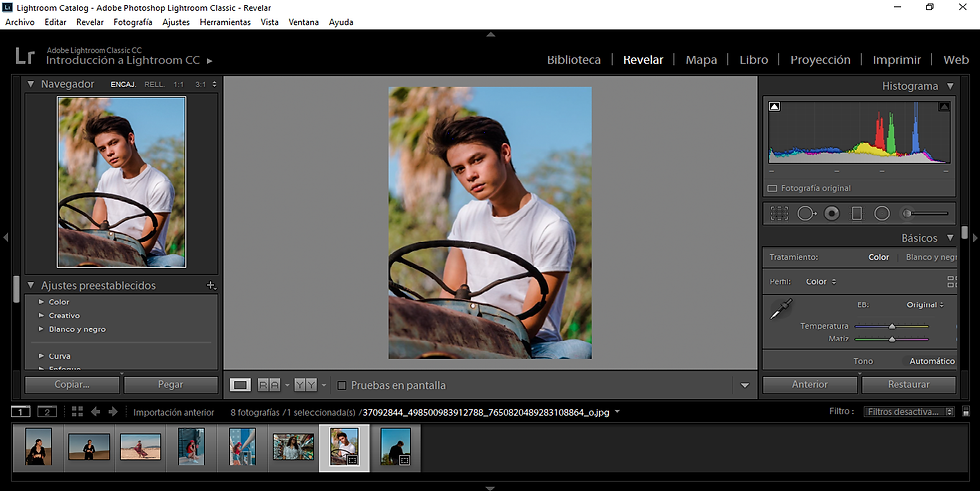Viewport: 980px width, 491px height.
Task: Switch to the Biblioteca module
Action: pyautogui.click(x=574, y=60)
